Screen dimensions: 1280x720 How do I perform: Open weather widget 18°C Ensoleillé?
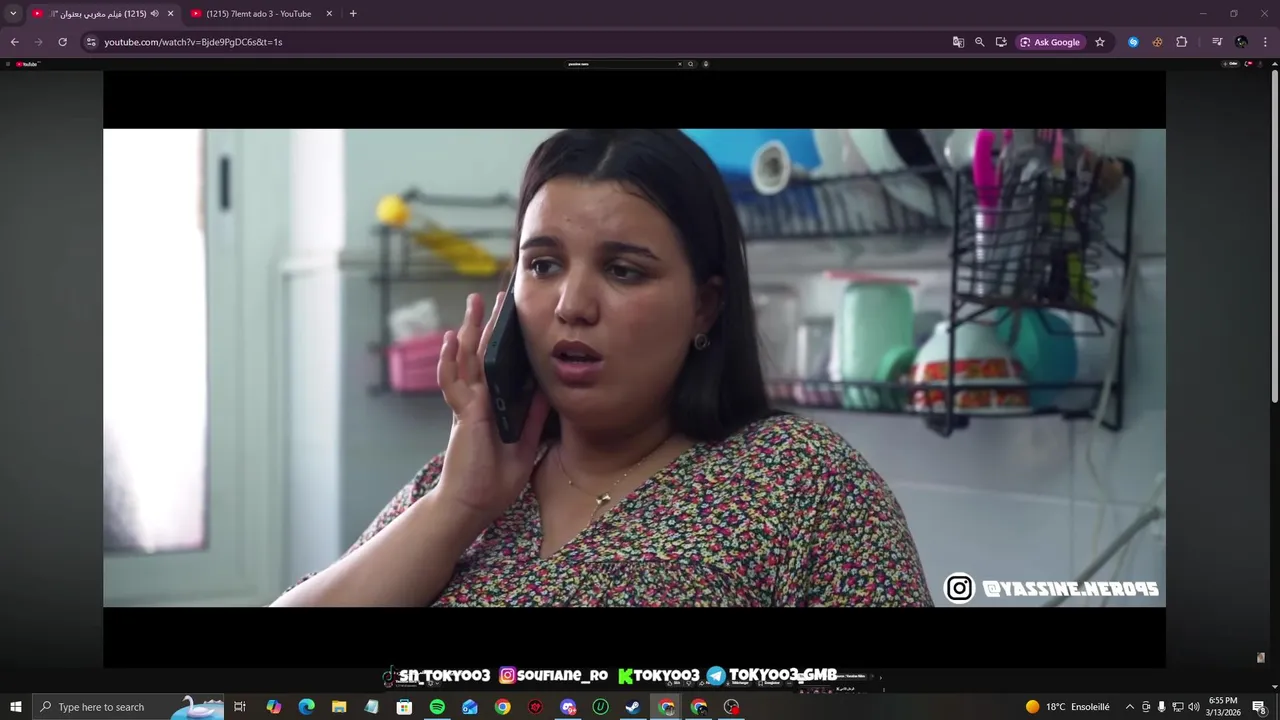(x=1067, y=707)
